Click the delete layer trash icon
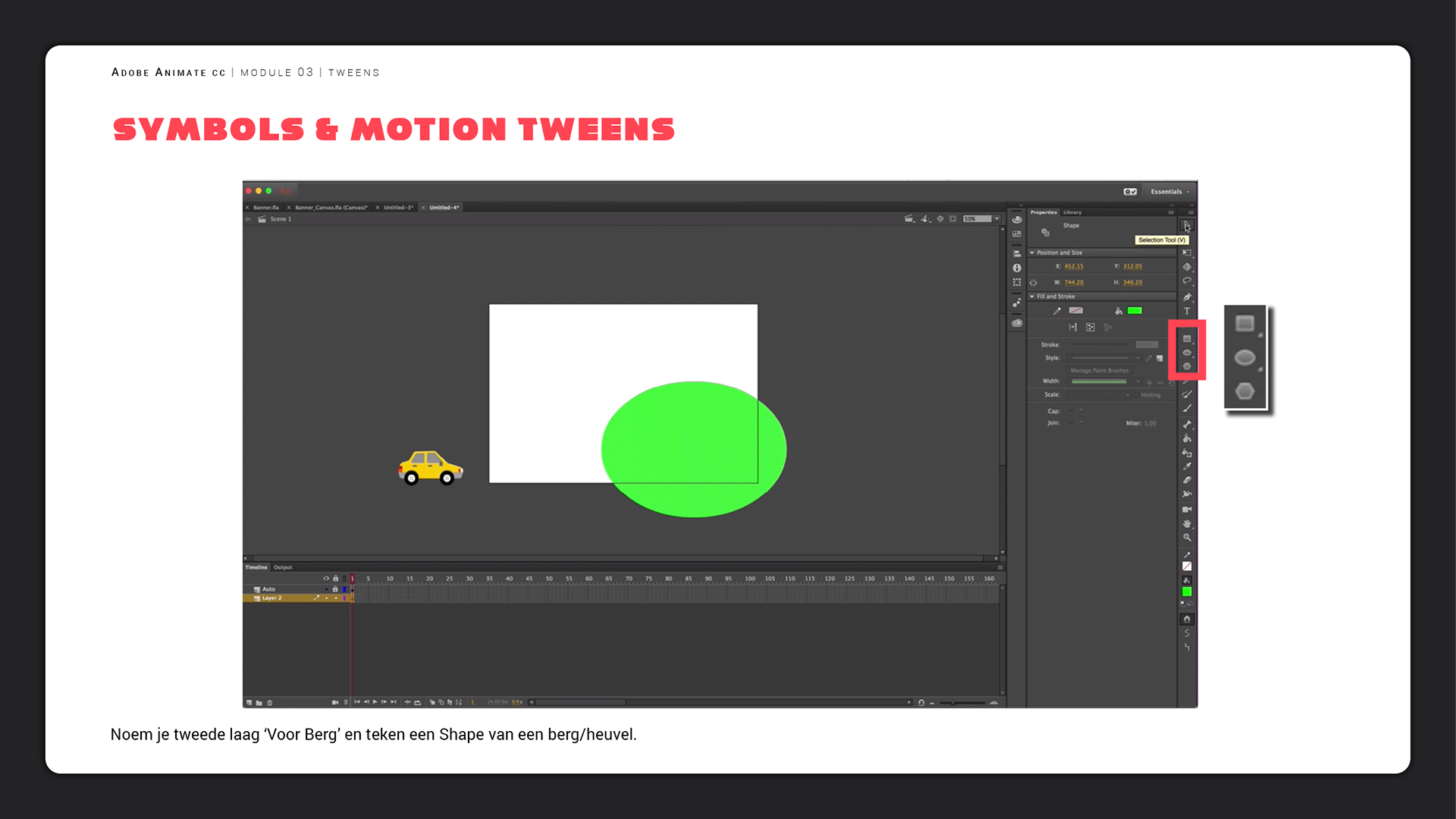 coord(270,703)
